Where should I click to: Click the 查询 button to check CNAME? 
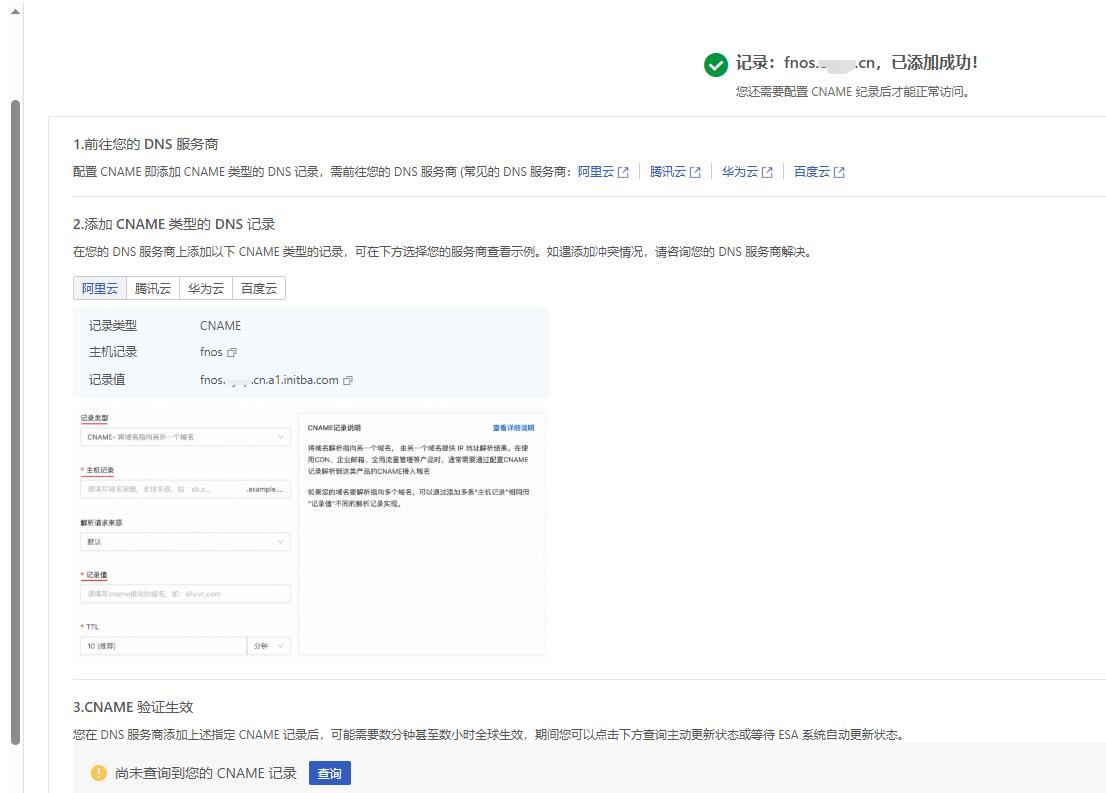point(329,772)
